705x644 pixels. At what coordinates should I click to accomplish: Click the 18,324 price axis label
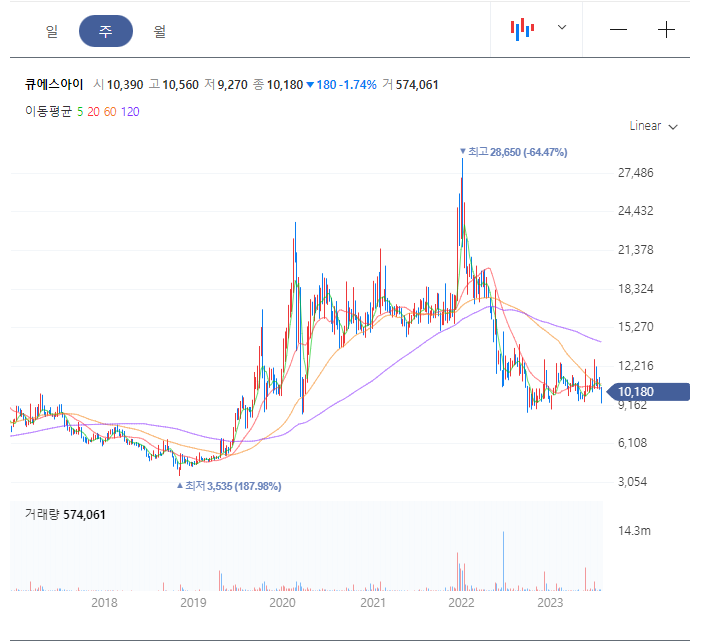click(635, 289)
